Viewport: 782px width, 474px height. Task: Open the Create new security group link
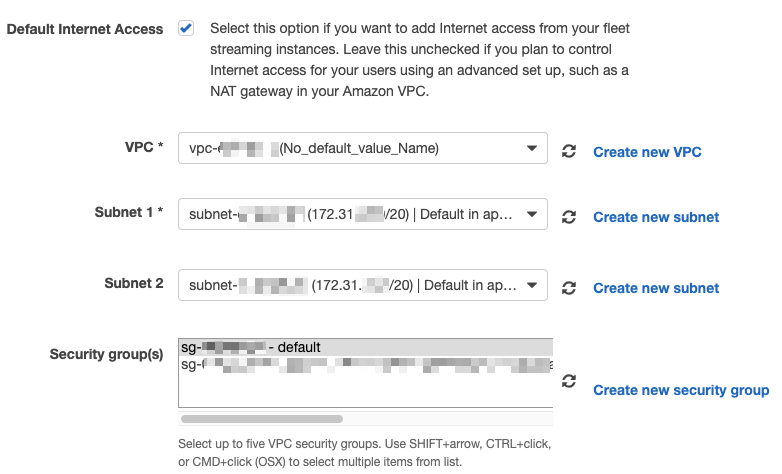pos(681,390)
